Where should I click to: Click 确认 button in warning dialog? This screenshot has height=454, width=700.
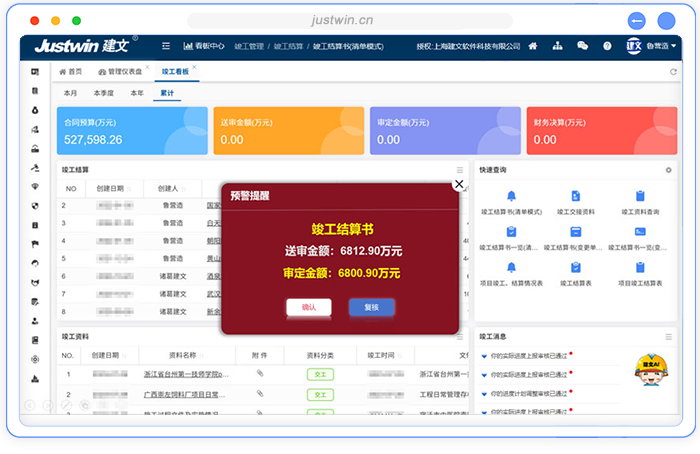coord(308,307)
